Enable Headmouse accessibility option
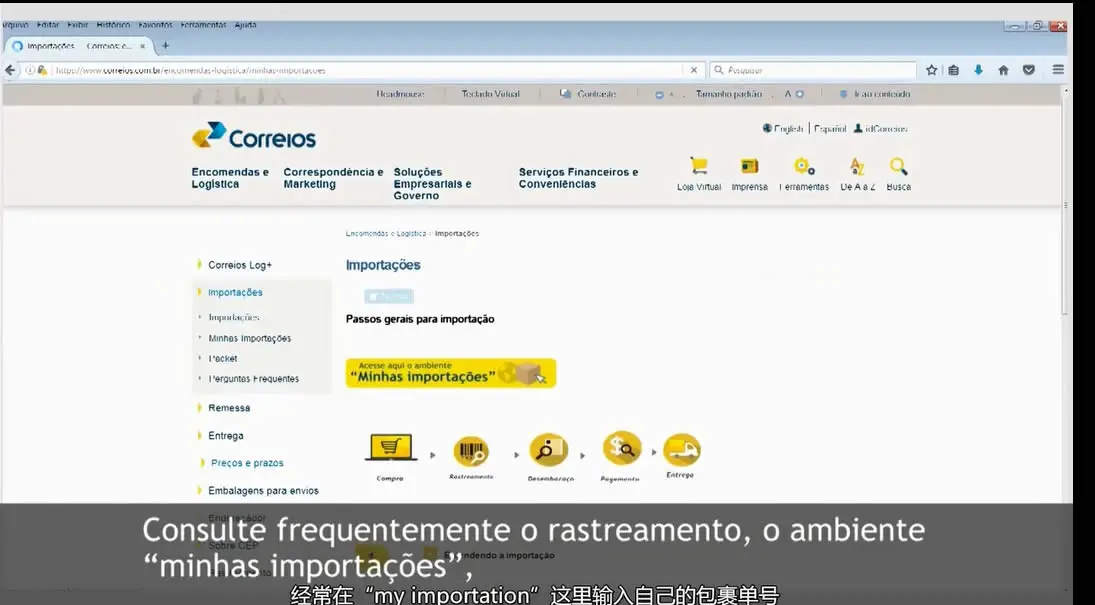The width and height of the screenshot is (1095, 605). (400, 94)
